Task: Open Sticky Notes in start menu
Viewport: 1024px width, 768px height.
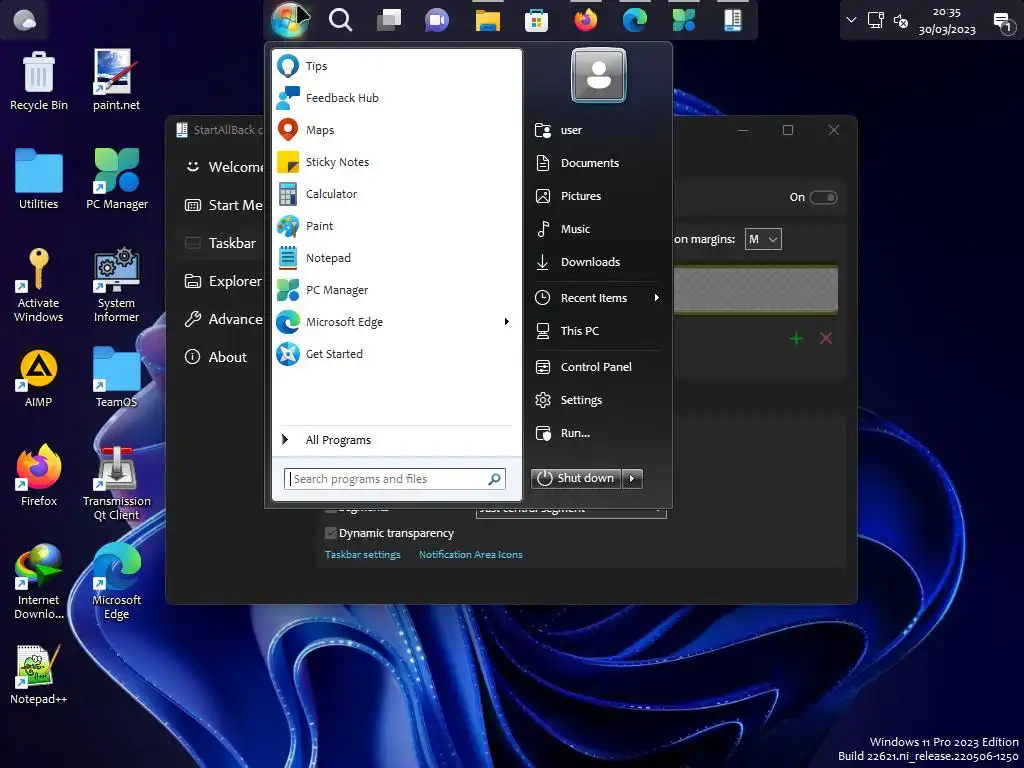Action: [397, 162]
